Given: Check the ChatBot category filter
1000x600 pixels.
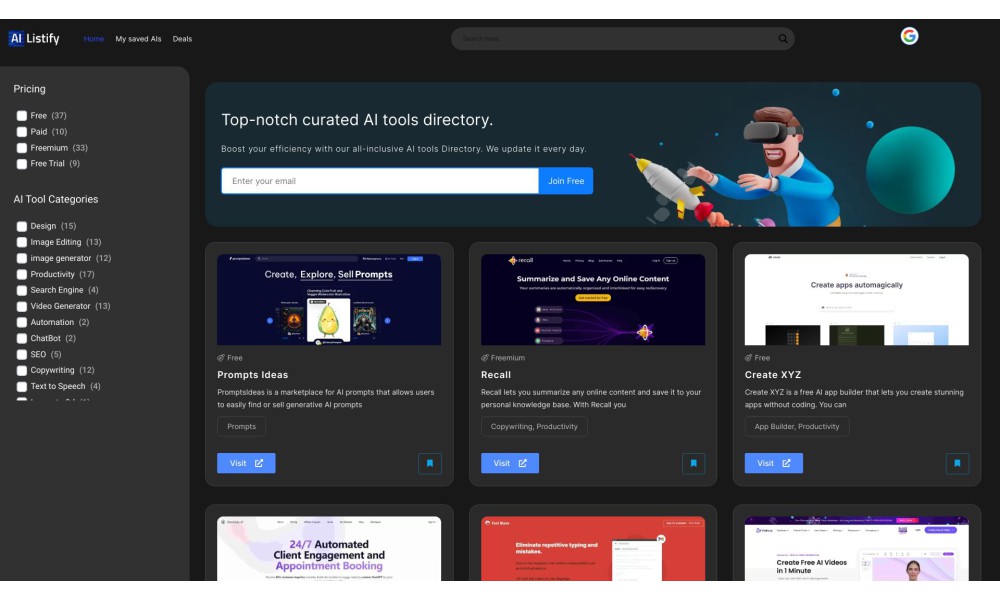Looking at the screenshot, I should point(22,339).
